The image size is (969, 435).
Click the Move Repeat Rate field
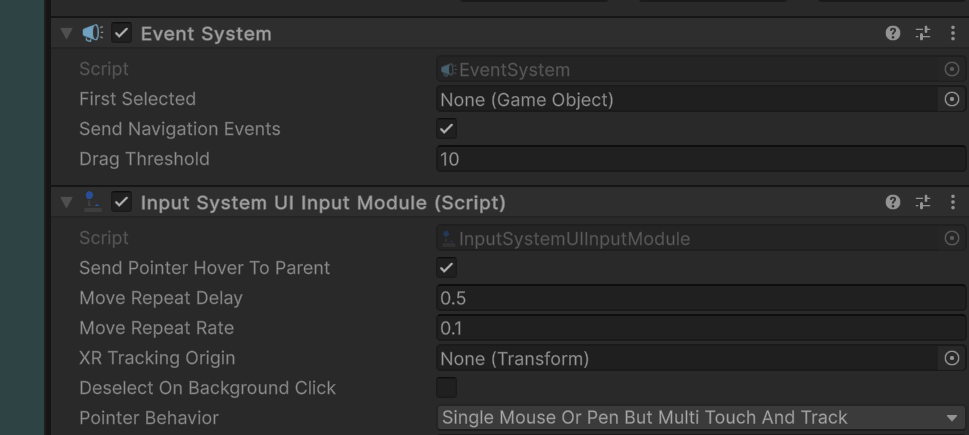point(700,328)
